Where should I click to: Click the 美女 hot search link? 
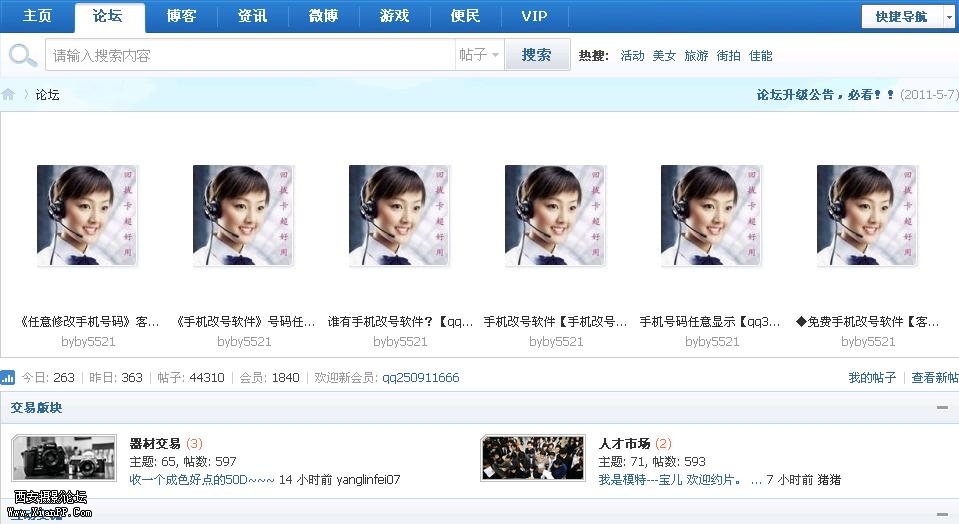tap(664, 56)
